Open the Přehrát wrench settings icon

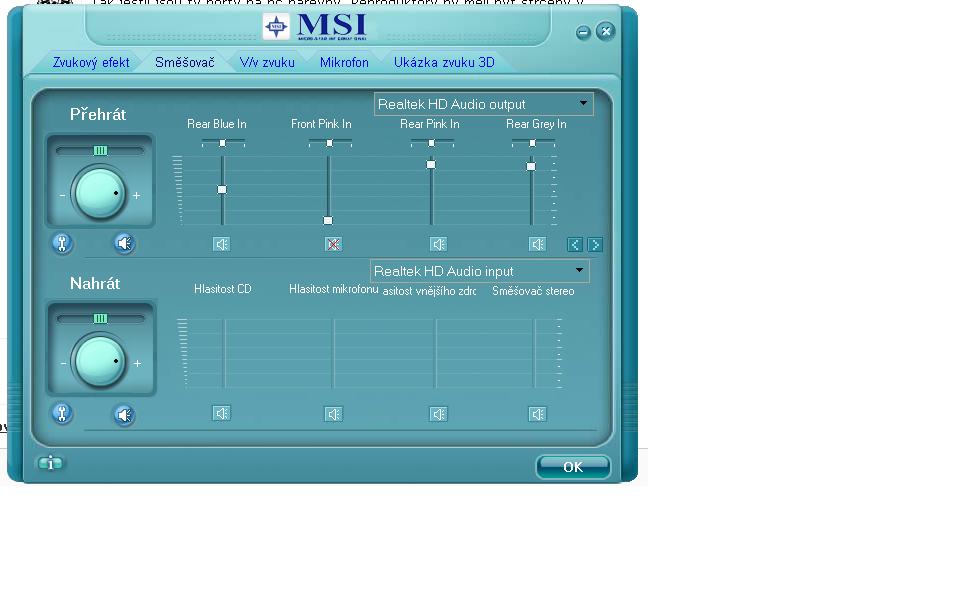point(62,244)
